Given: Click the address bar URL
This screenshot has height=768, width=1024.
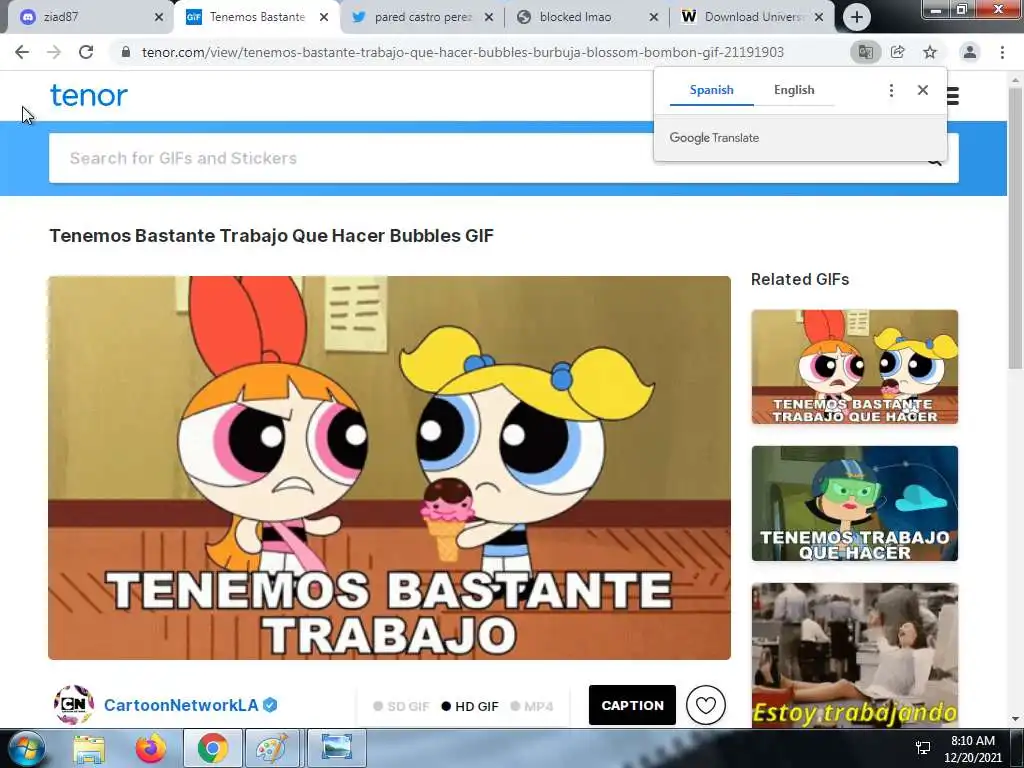Looking at the screenshot, I should pos(462,52).
